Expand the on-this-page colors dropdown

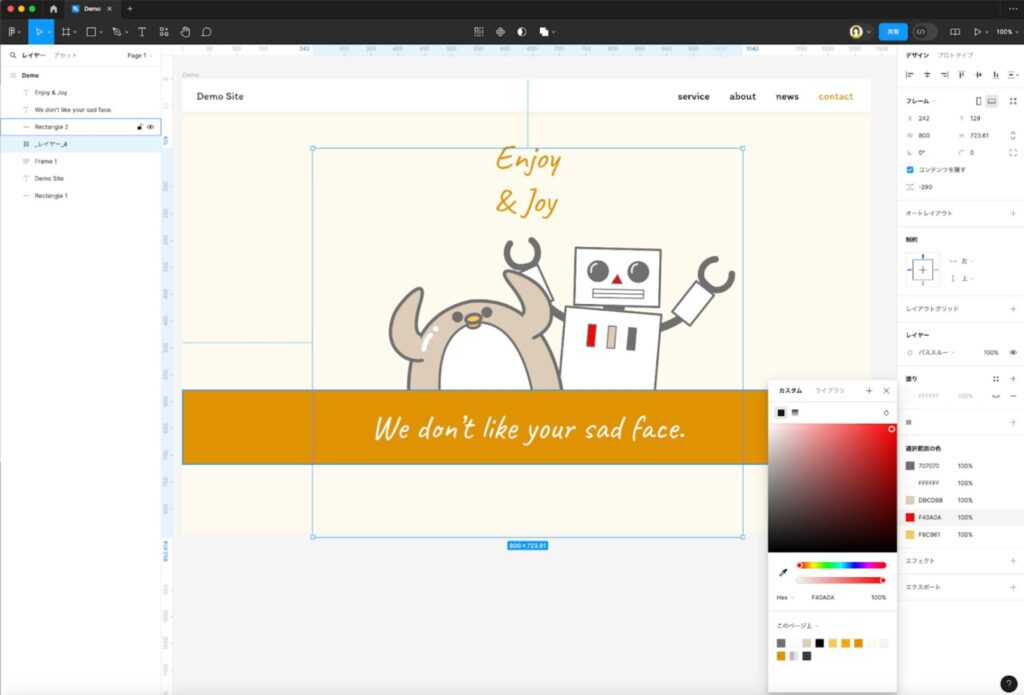tap(797, 626)
